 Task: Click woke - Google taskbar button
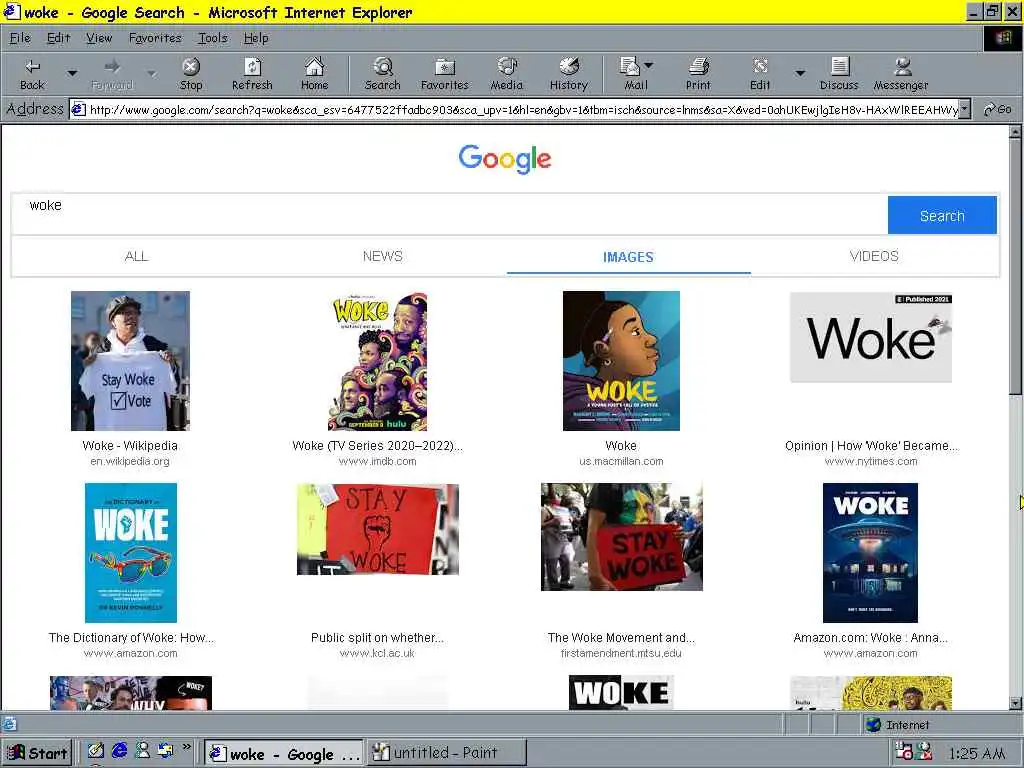284,753
